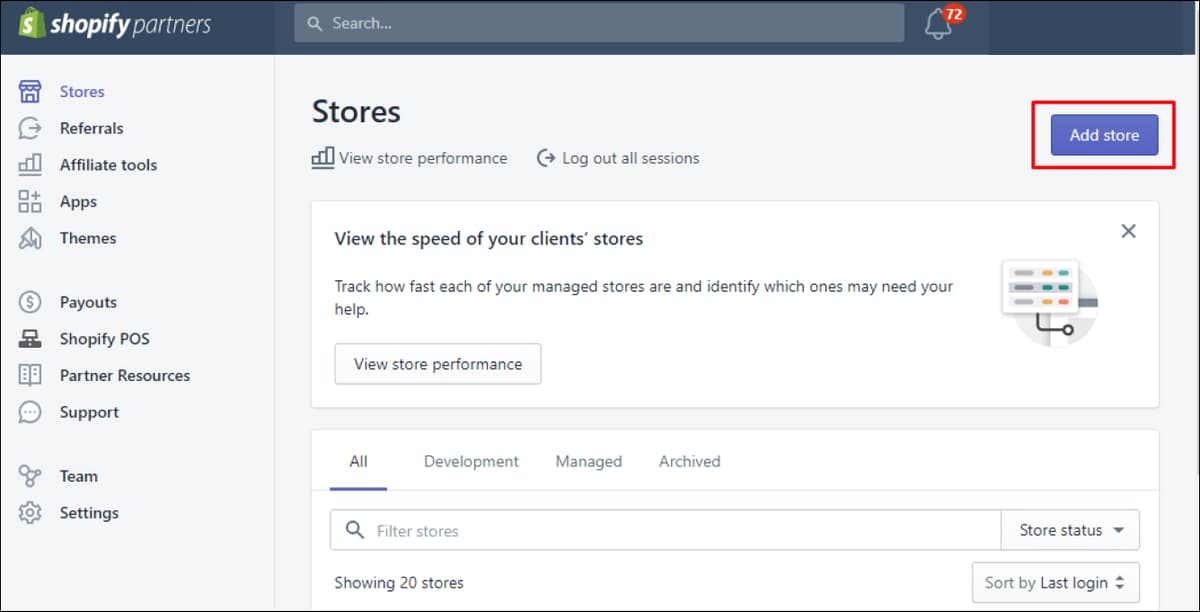
Task: Click the Team icon in sidebar
Action: [x=30, y=476]
